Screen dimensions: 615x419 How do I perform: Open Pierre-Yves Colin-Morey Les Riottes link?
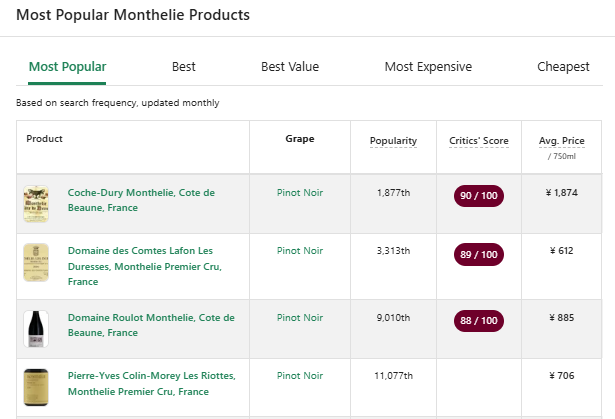[151, 383]
